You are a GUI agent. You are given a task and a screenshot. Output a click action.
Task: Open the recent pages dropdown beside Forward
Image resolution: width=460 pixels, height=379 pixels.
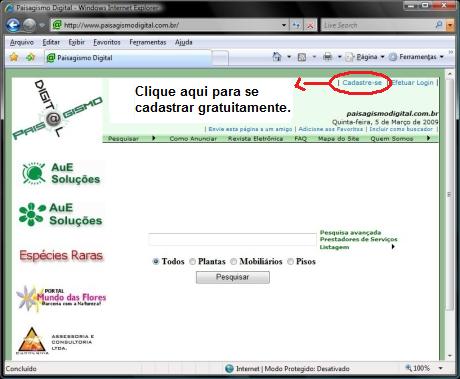[42, 25]
